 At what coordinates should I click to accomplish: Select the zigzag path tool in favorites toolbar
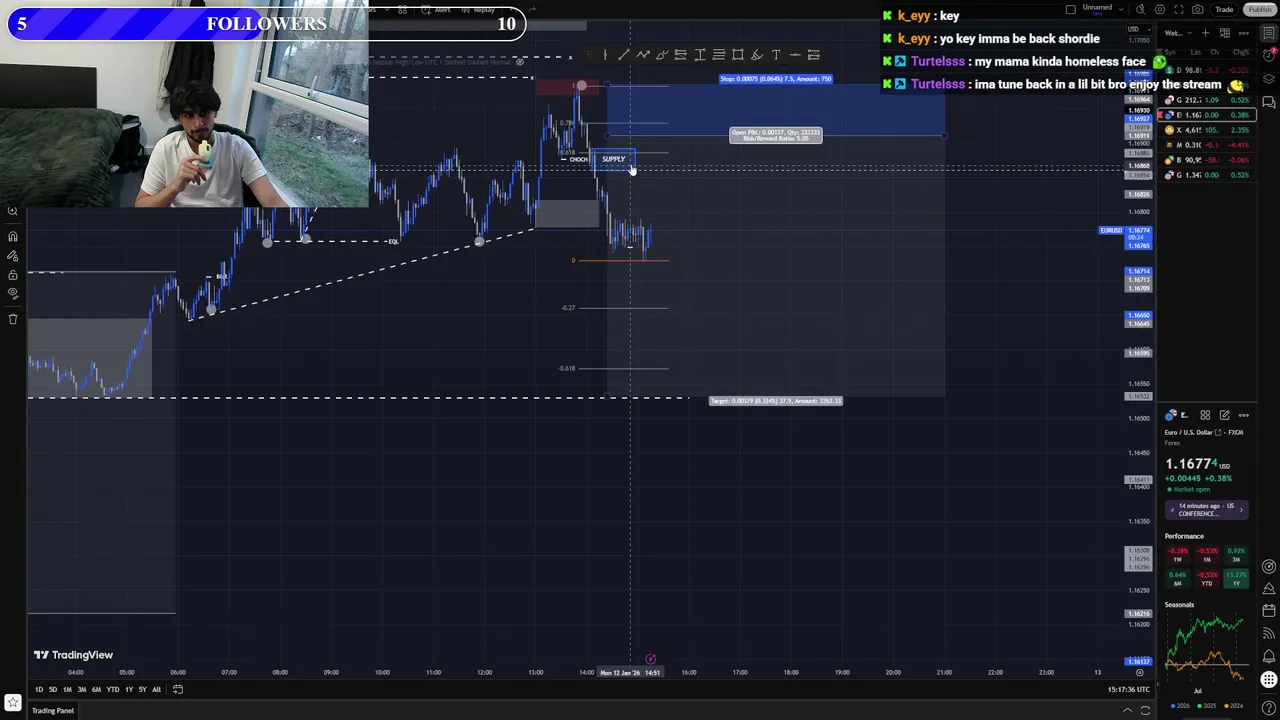click(x=643, y=55)
